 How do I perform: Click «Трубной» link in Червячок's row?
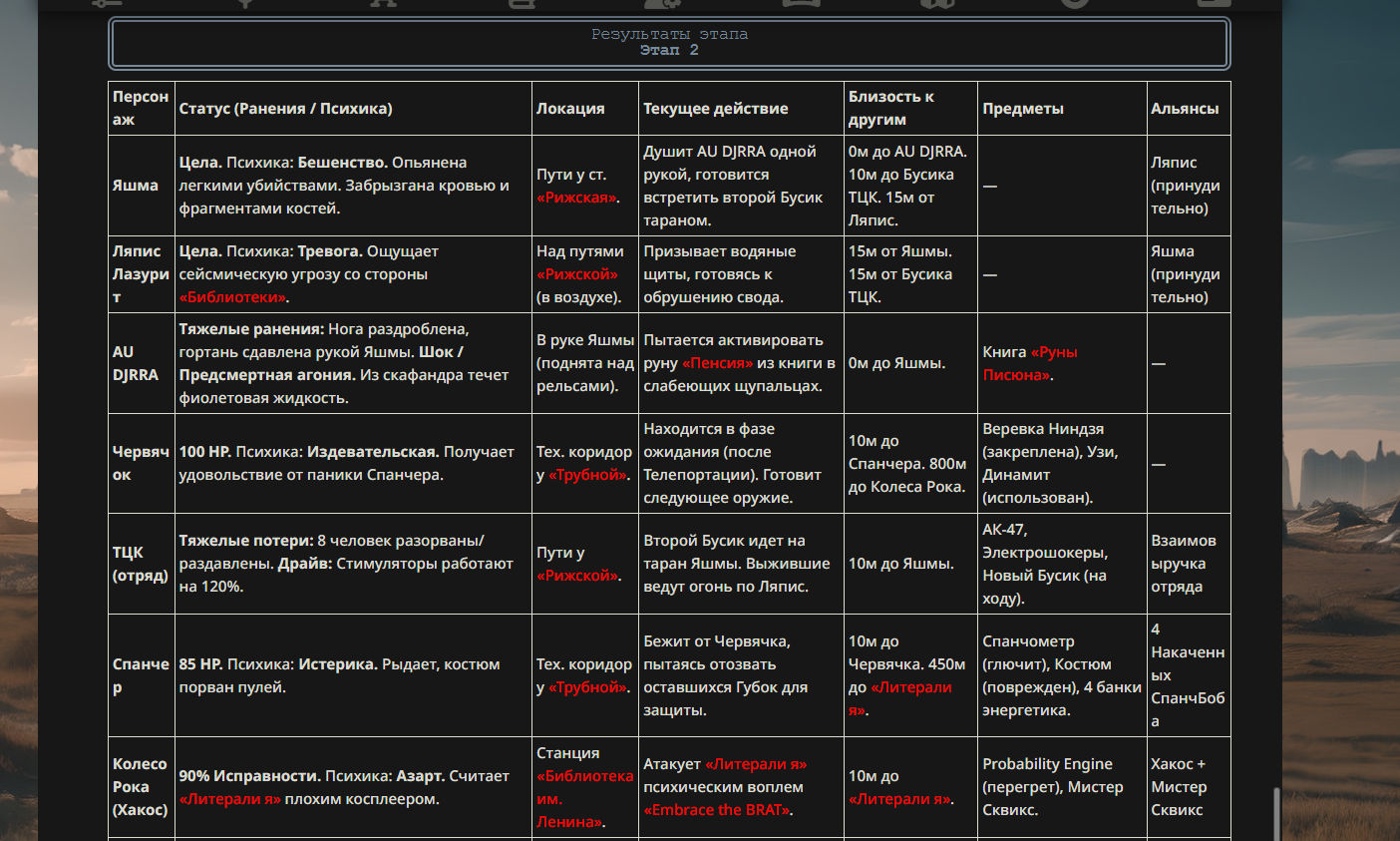pyautogui.click(x=588, y=475)
